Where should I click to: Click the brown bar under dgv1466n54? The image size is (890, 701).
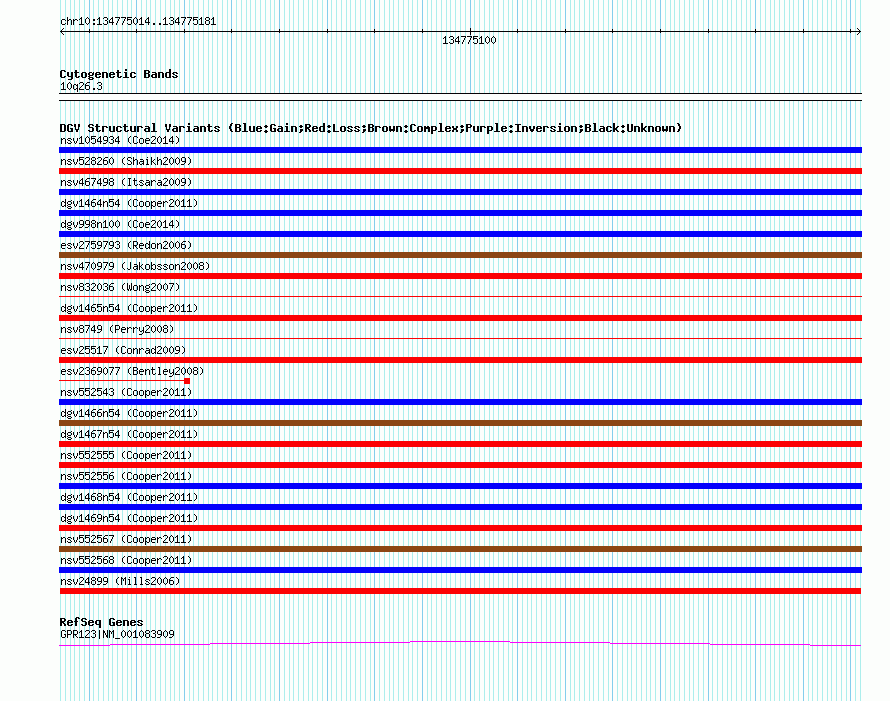460,423
